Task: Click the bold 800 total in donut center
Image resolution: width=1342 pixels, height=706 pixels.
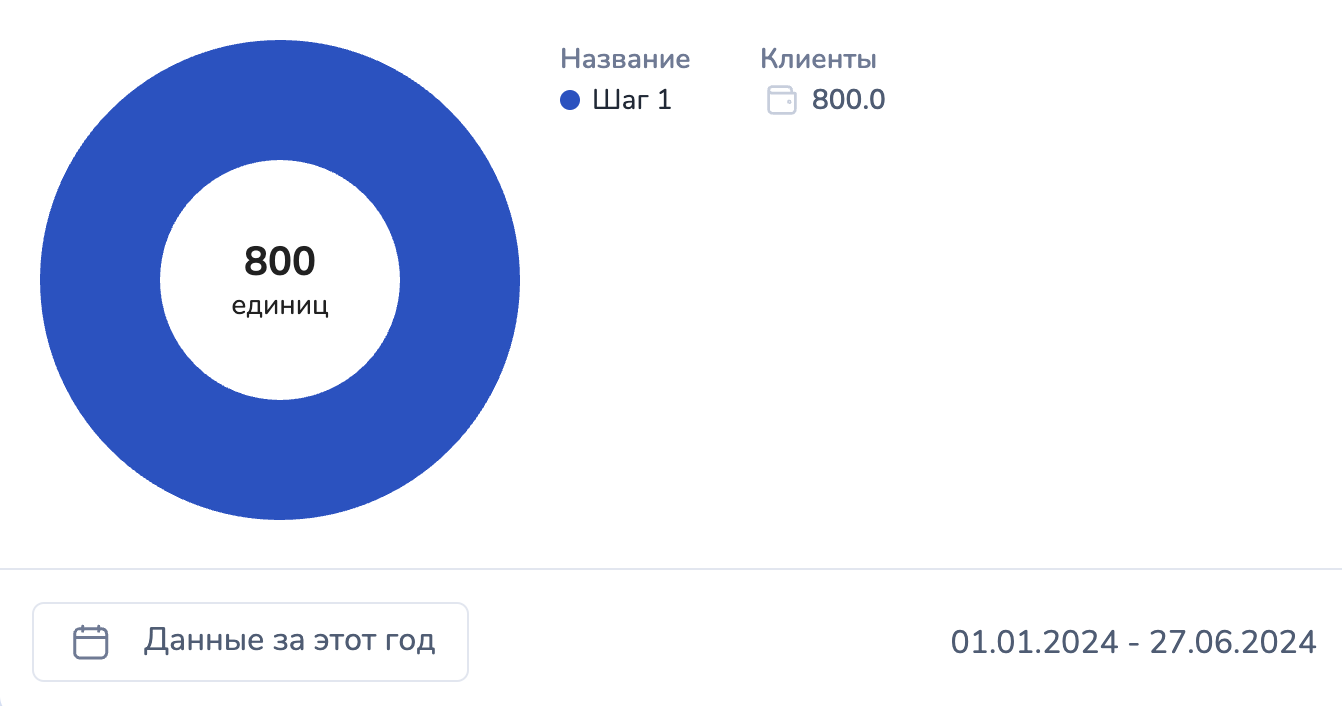Action: coord(280,262)
